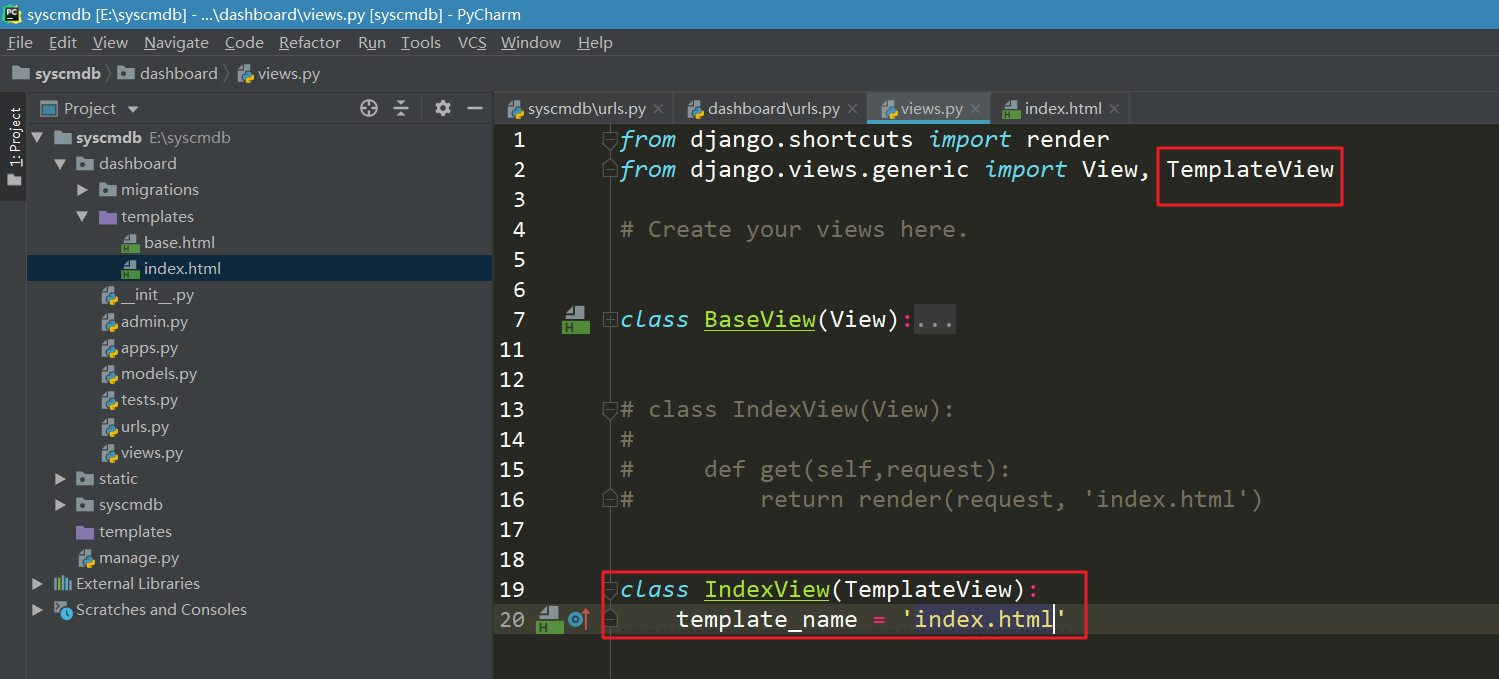Expand the migrations folder
Screen dimensions: 1499x679
pyautogui.click(x=83, y=189)
